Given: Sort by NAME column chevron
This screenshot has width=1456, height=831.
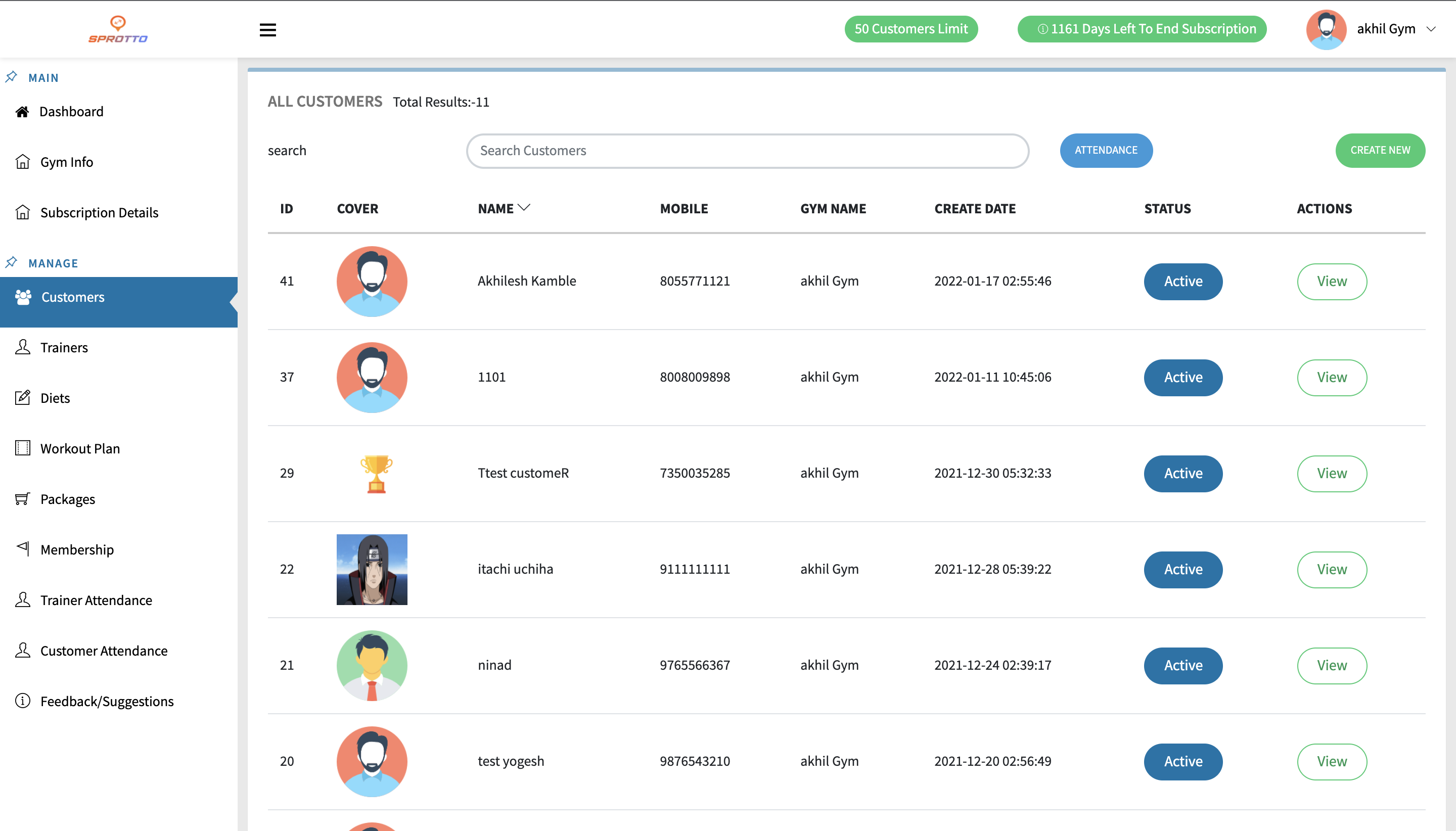Looking at the screenshot, I should point(523,208).
